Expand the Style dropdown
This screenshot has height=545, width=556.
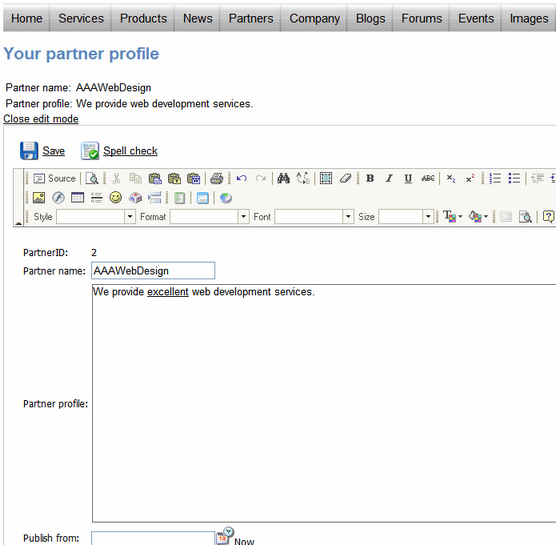pyautogui.click(x=130, y=217)
